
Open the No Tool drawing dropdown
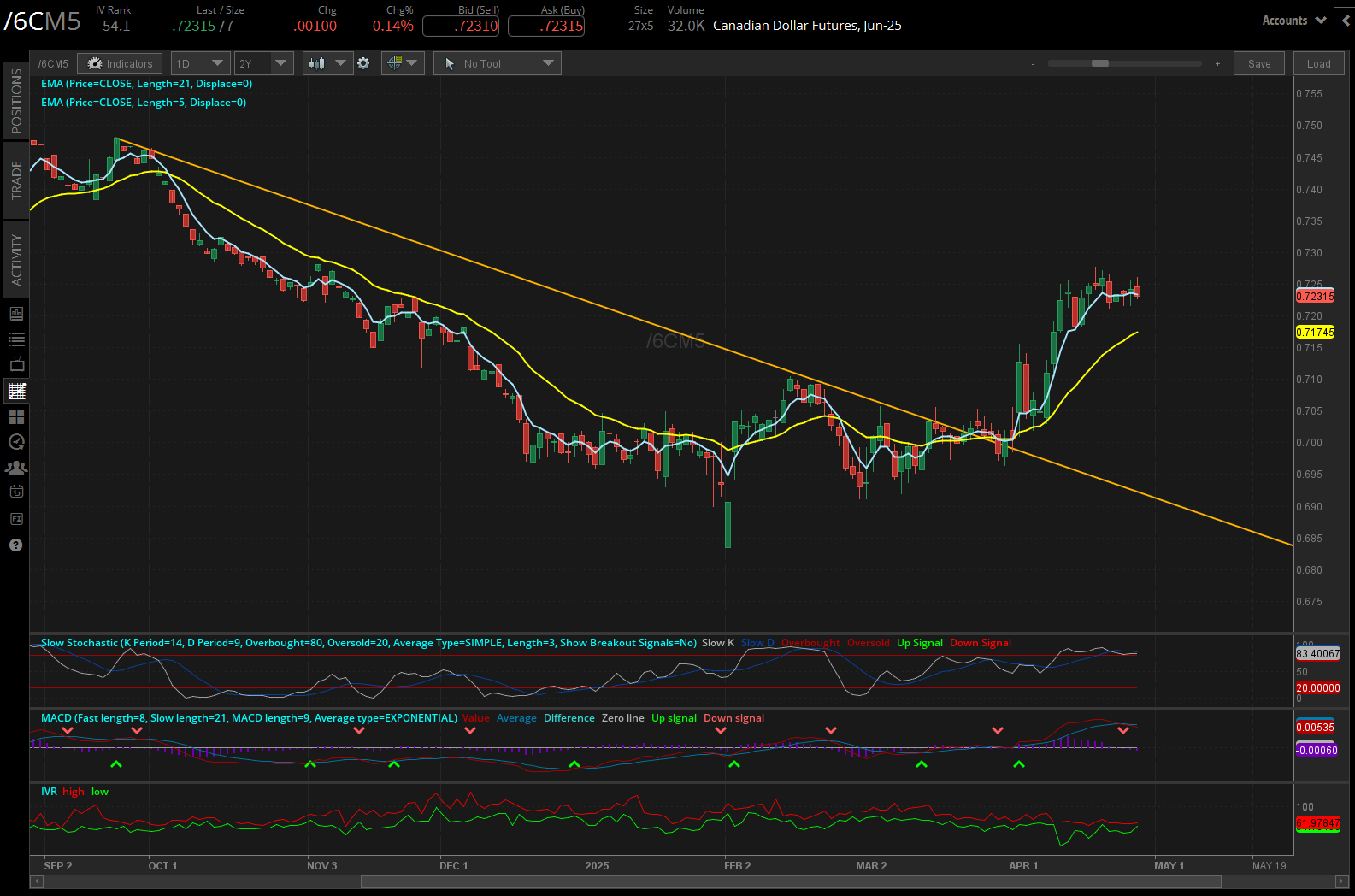point(498,63)
